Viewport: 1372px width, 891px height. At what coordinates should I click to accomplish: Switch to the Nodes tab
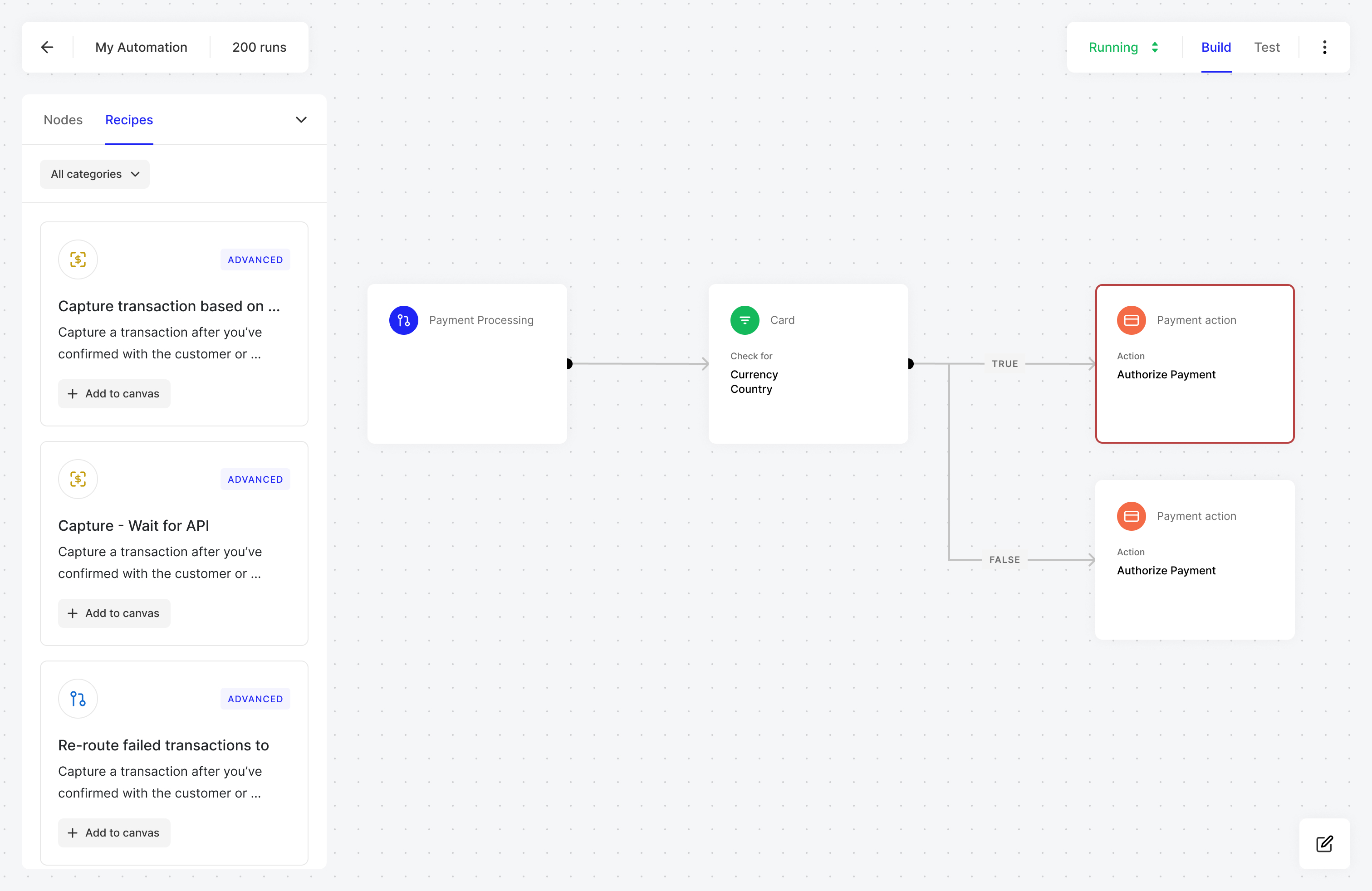point(63,120)
